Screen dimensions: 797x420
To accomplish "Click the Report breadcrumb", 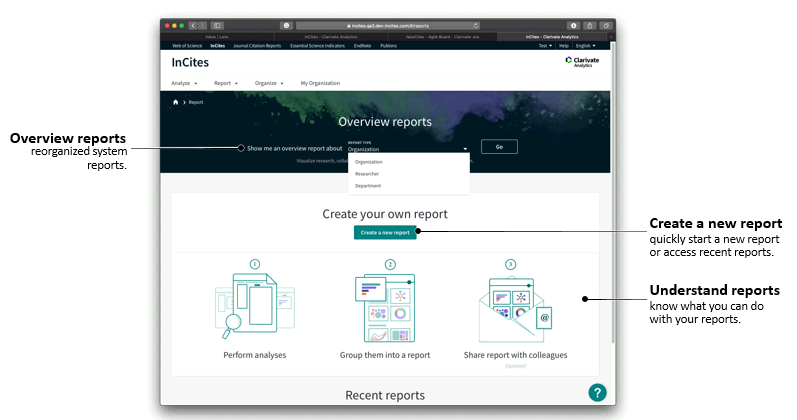I will 196,102.
